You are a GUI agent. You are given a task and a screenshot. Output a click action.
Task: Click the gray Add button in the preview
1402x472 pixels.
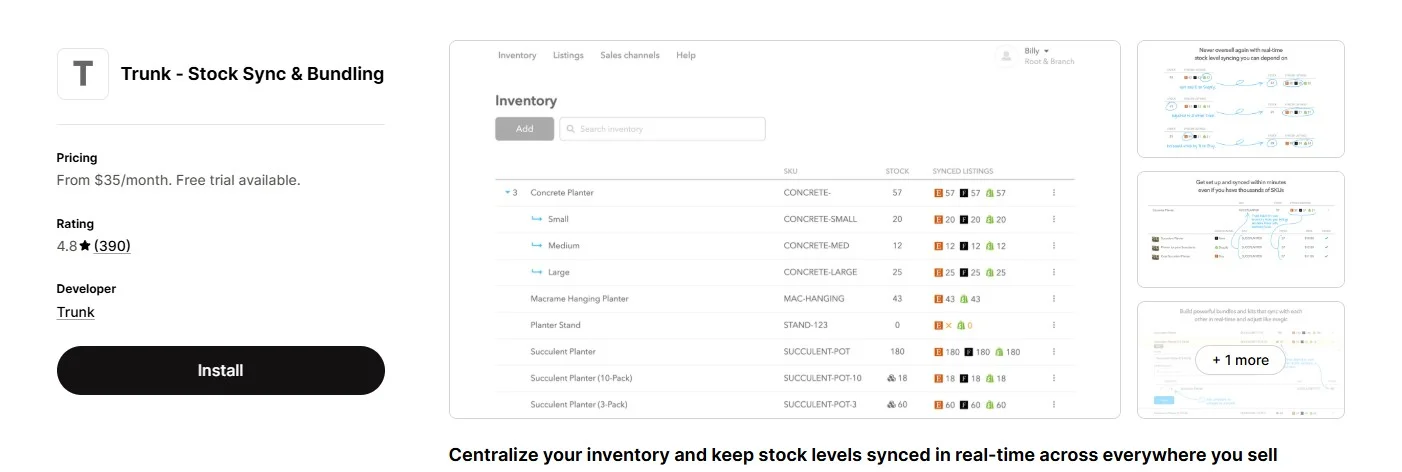coord(525,129)
